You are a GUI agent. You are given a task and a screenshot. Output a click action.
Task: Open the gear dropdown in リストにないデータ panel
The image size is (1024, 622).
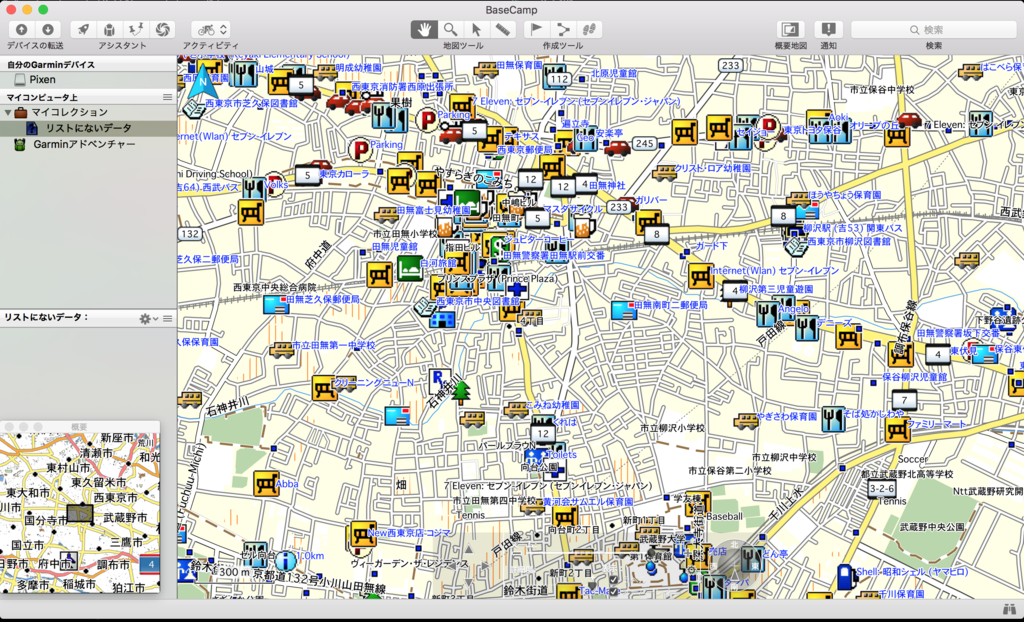148,319
